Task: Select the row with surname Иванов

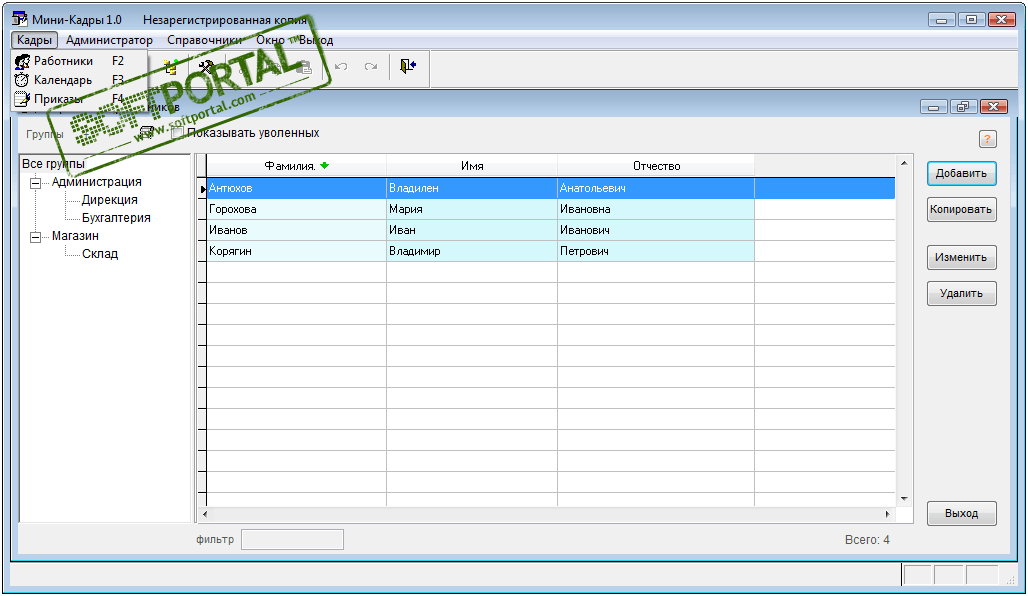Action: pos(551,230)
